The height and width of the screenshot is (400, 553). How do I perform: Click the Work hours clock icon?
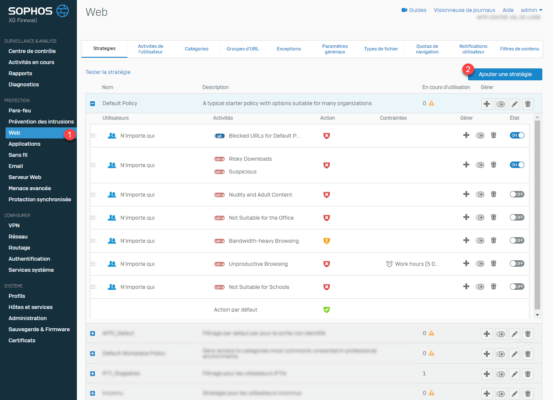coord(389,264)
